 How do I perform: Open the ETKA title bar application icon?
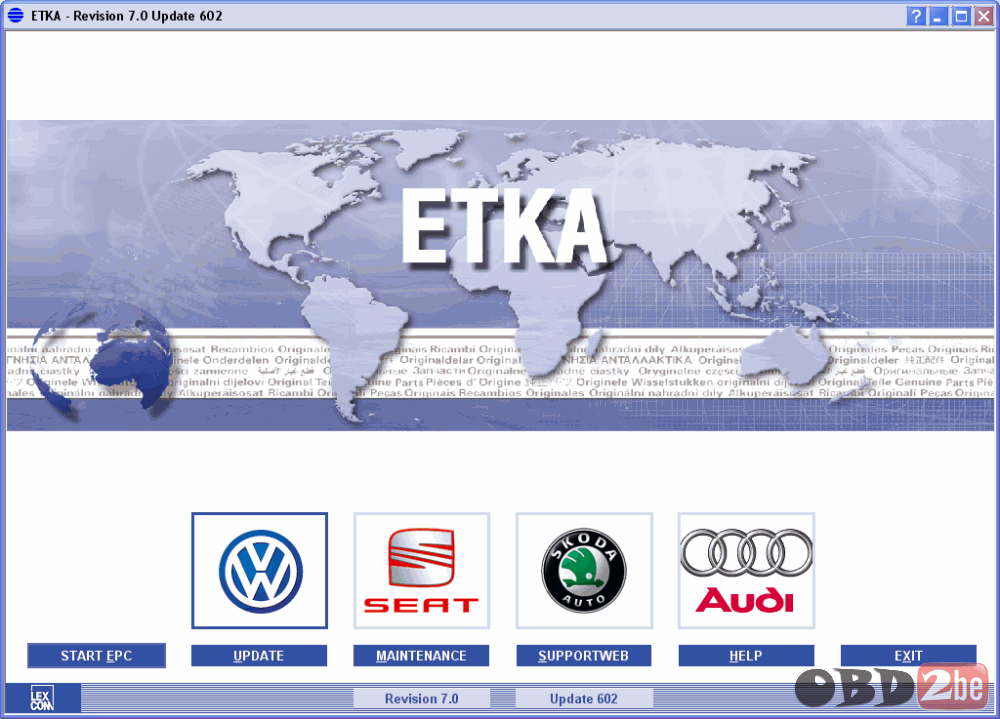point(16,15)
